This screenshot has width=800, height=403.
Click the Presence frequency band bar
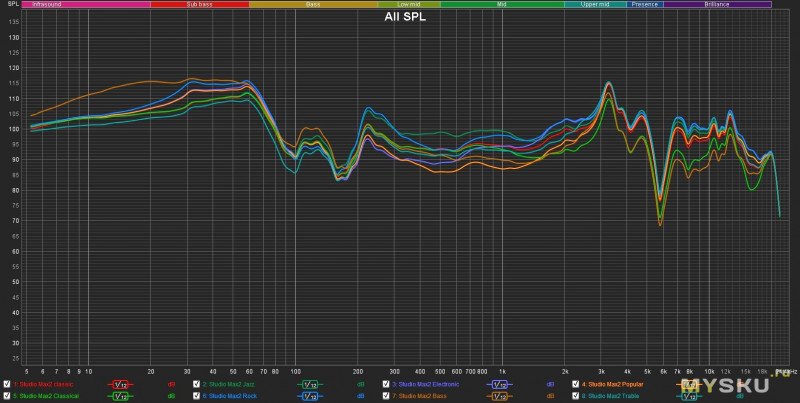[645, 4]
